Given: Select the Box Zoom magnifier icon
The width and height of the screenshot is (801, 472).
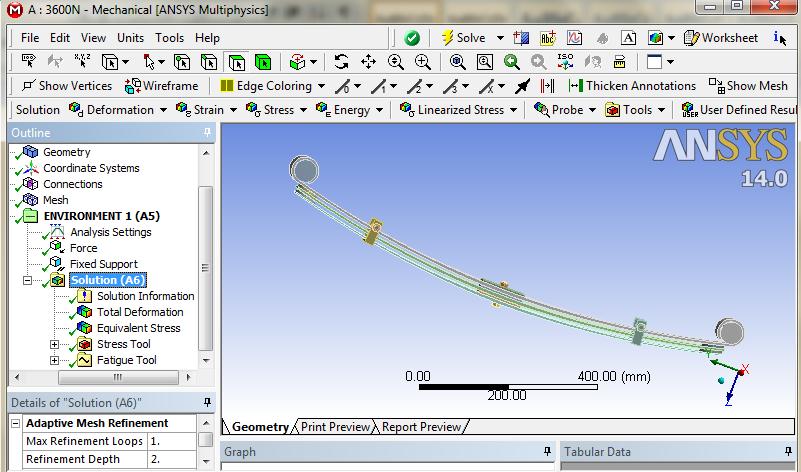Looking at the screenshot, I should 422,62.
